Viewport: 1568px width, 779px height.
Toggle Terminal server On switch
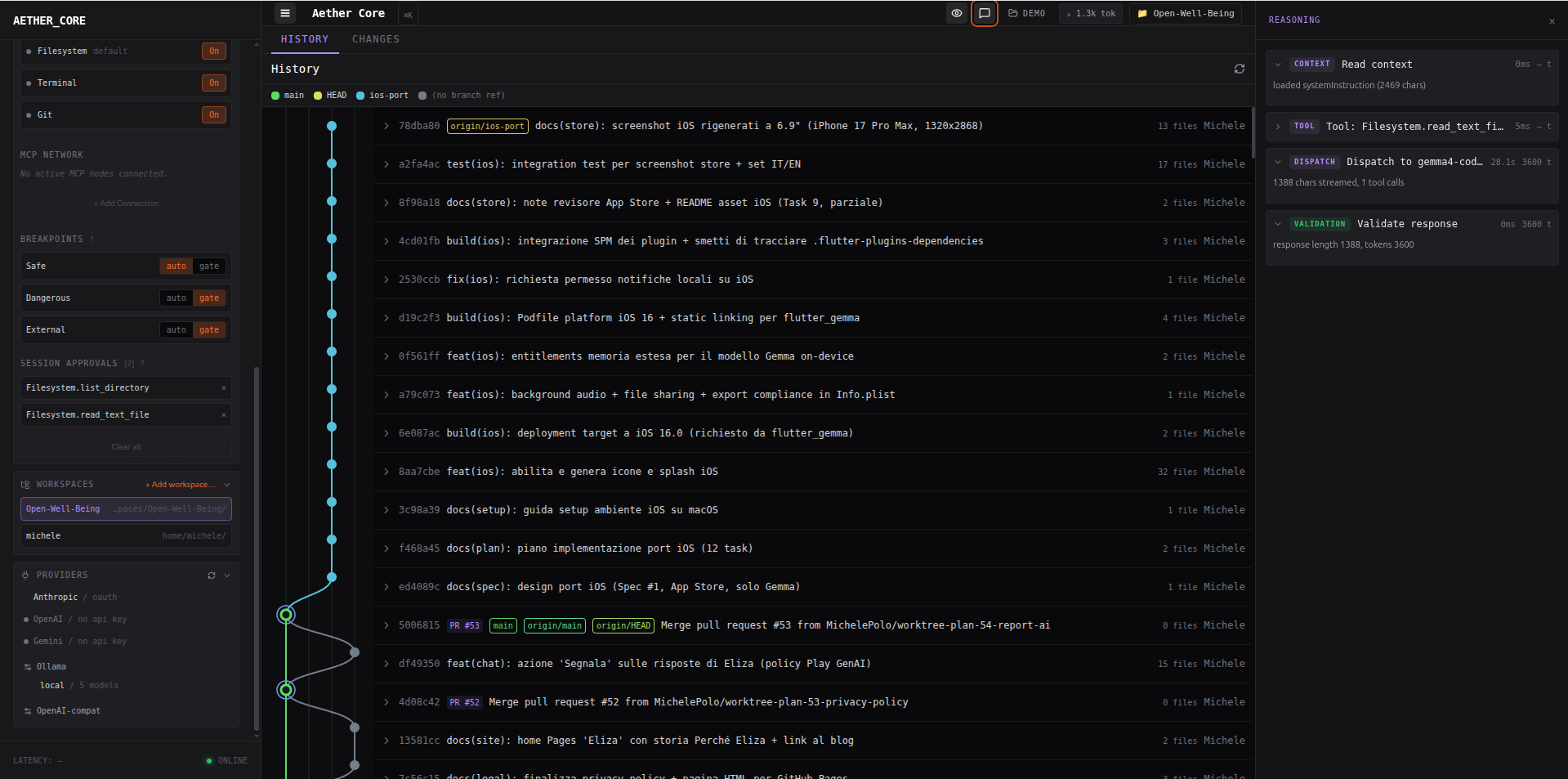(214, 83)
